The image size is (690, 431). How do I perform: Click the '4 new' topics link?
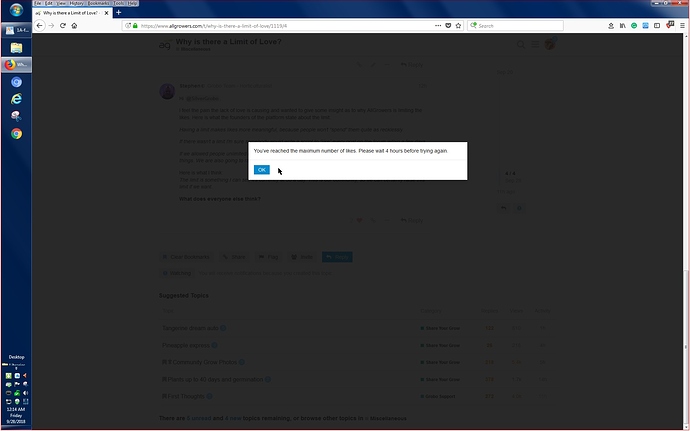coord(233,418)
